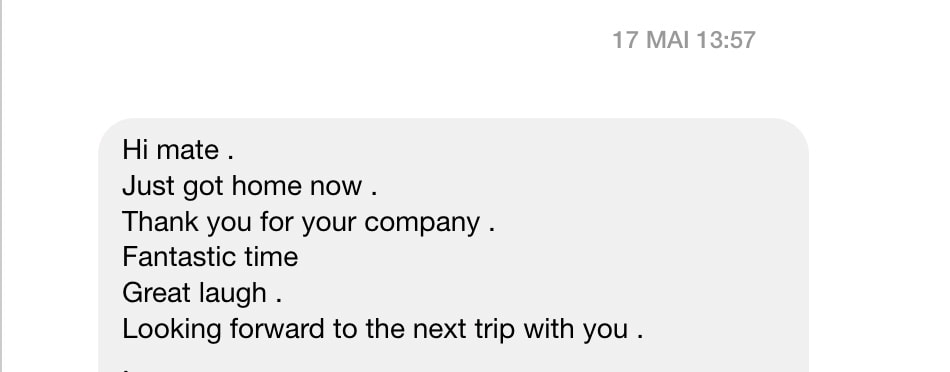950x372 pixels.
Task: Click the 'Fantastic time' message line
Action: pyautogui.click(x=210, y=257)
